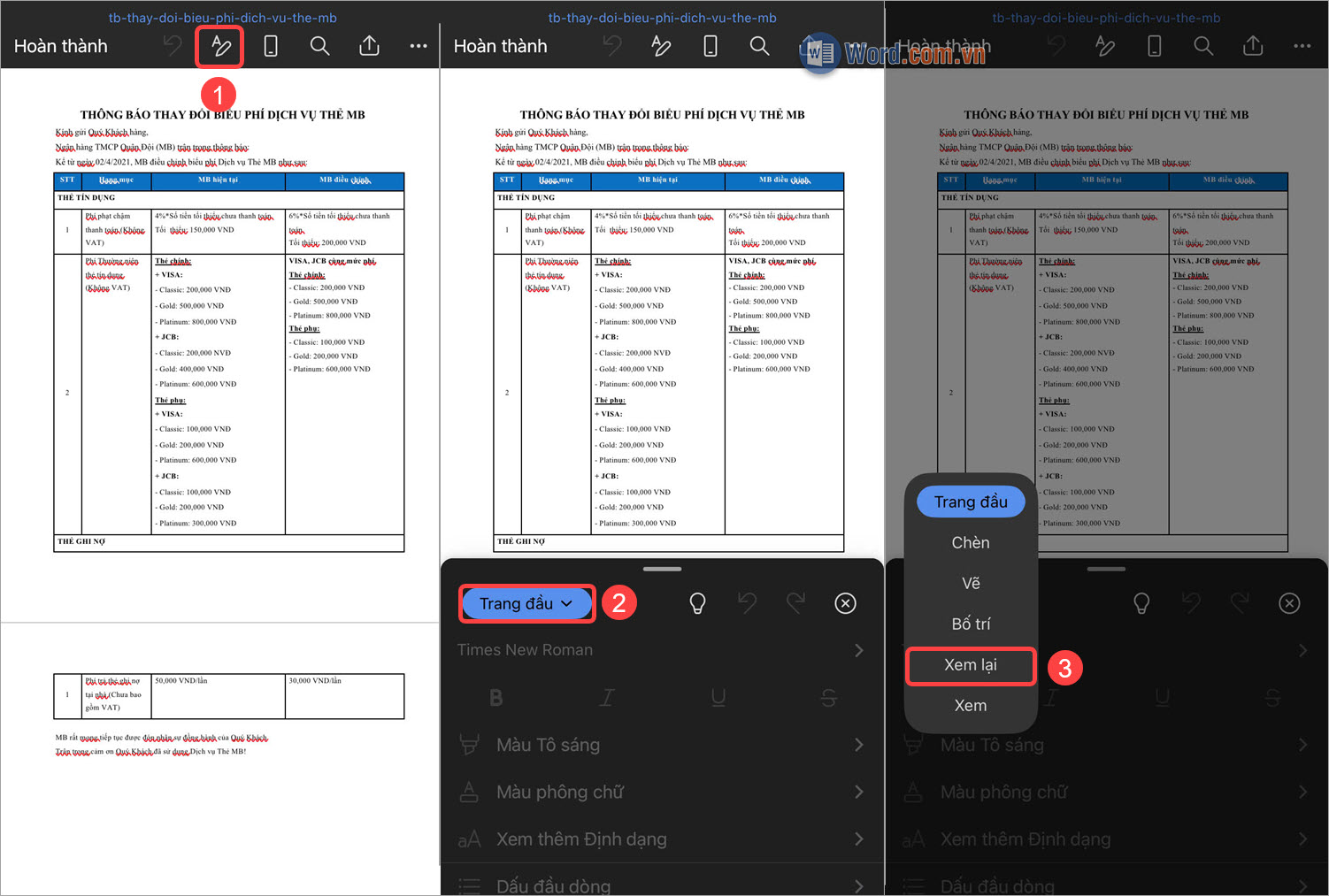Select Vẽ in the right screen tab menu
This screenshot has height=896, width=1329.
(x=971, y=583)
